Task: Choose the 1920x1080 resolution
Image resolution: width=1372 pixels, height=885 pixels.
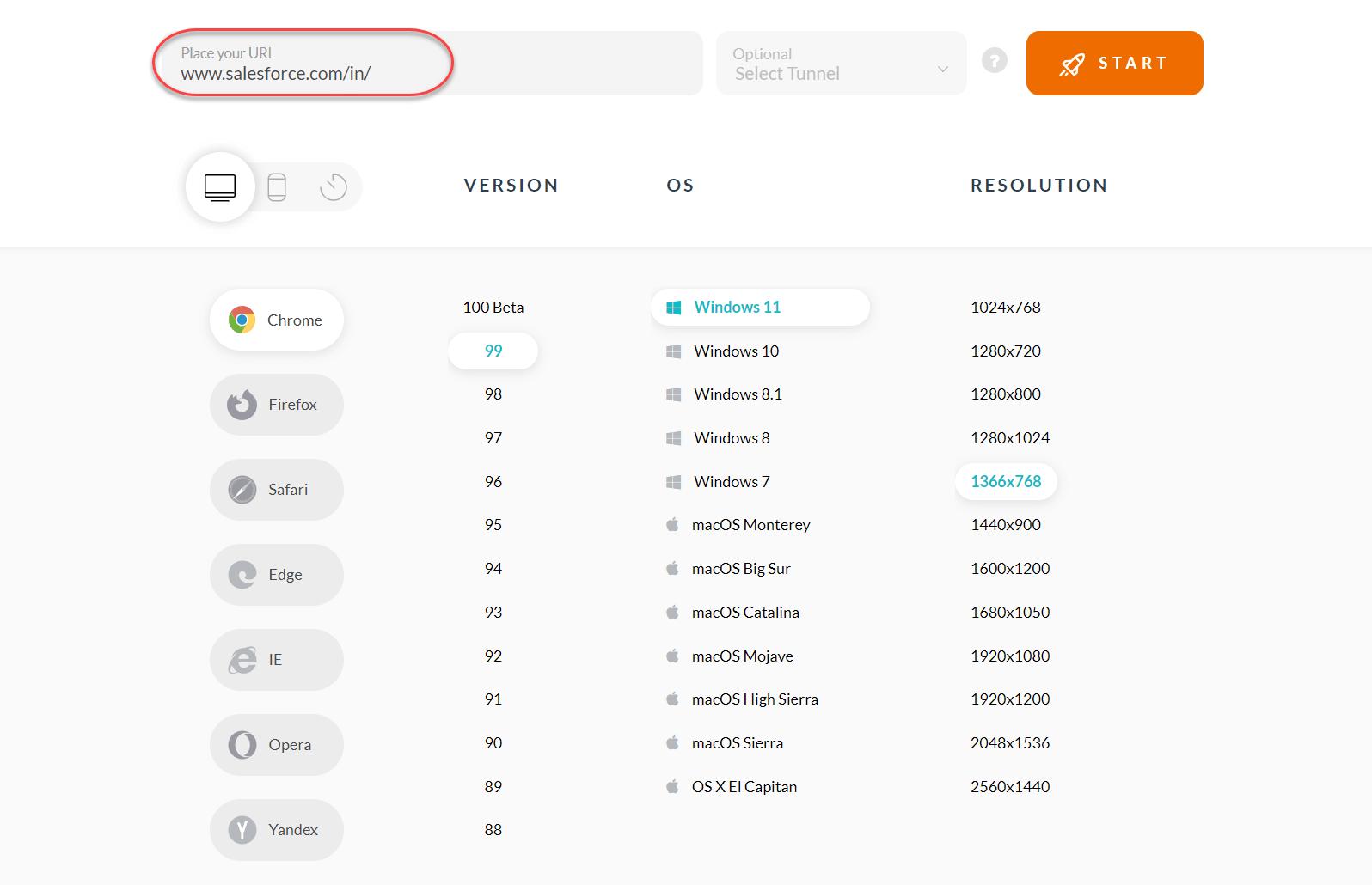Action: 1010,656
